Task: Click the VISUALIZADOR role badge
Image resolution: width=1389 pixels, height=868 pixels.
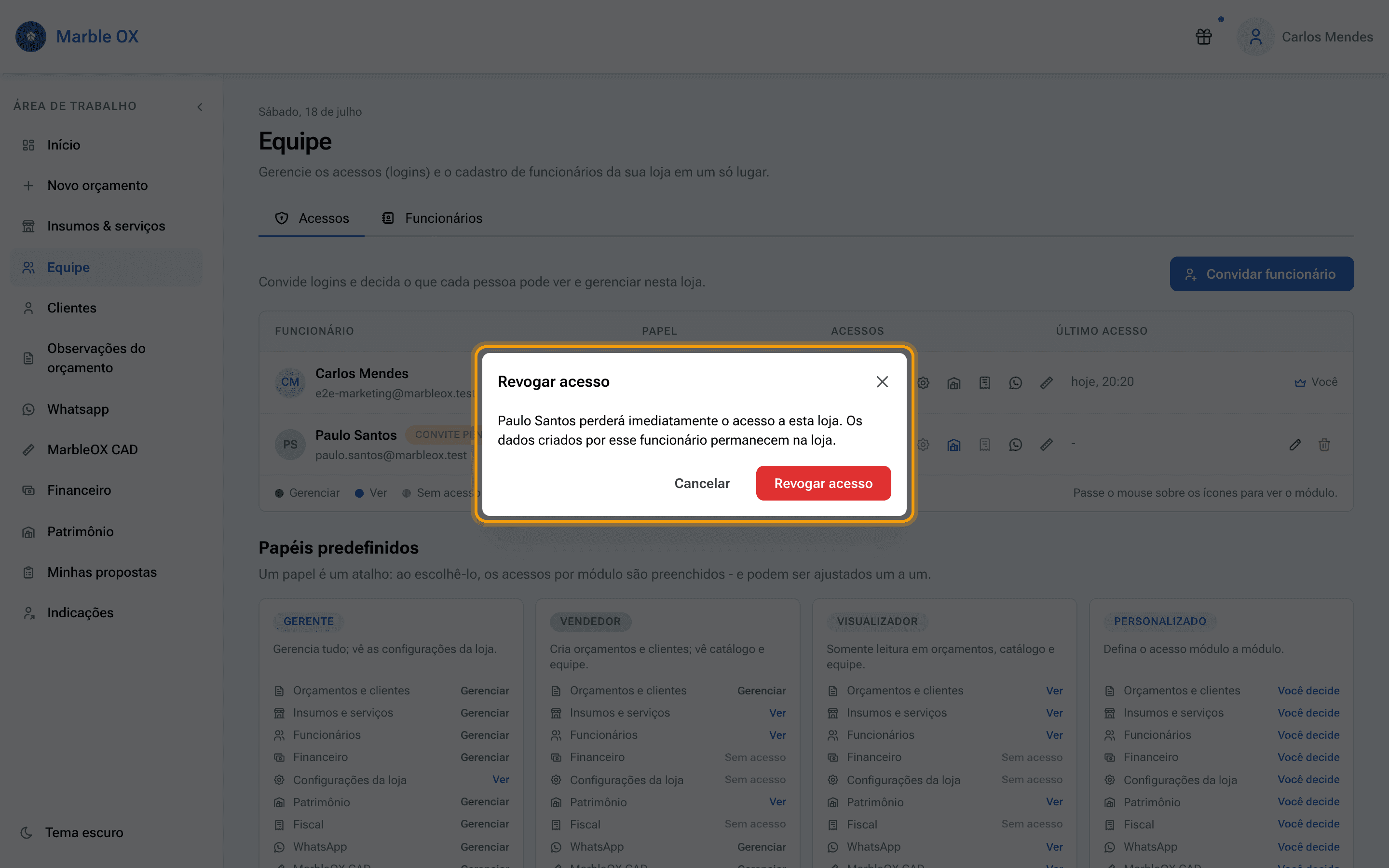Action: point(877,621)
